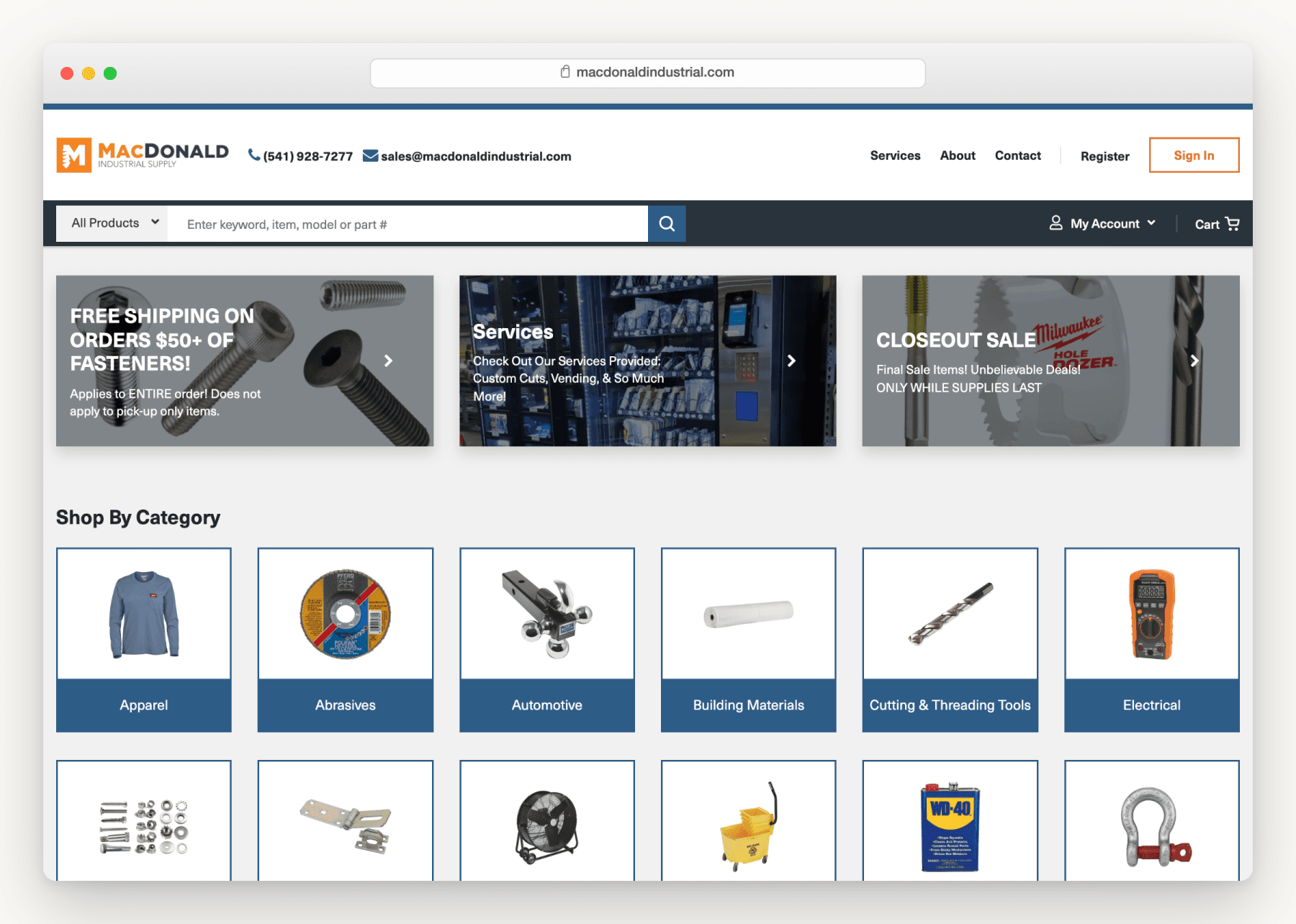Select the Building Materials roll image

coord(749,614)
